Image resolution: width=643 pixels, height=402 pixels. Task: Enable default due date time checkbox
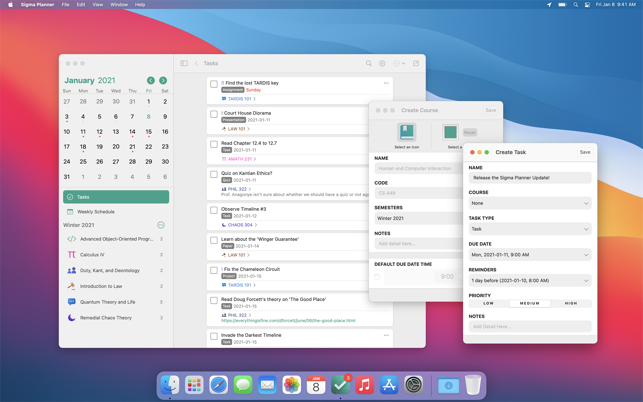[377, 277]
